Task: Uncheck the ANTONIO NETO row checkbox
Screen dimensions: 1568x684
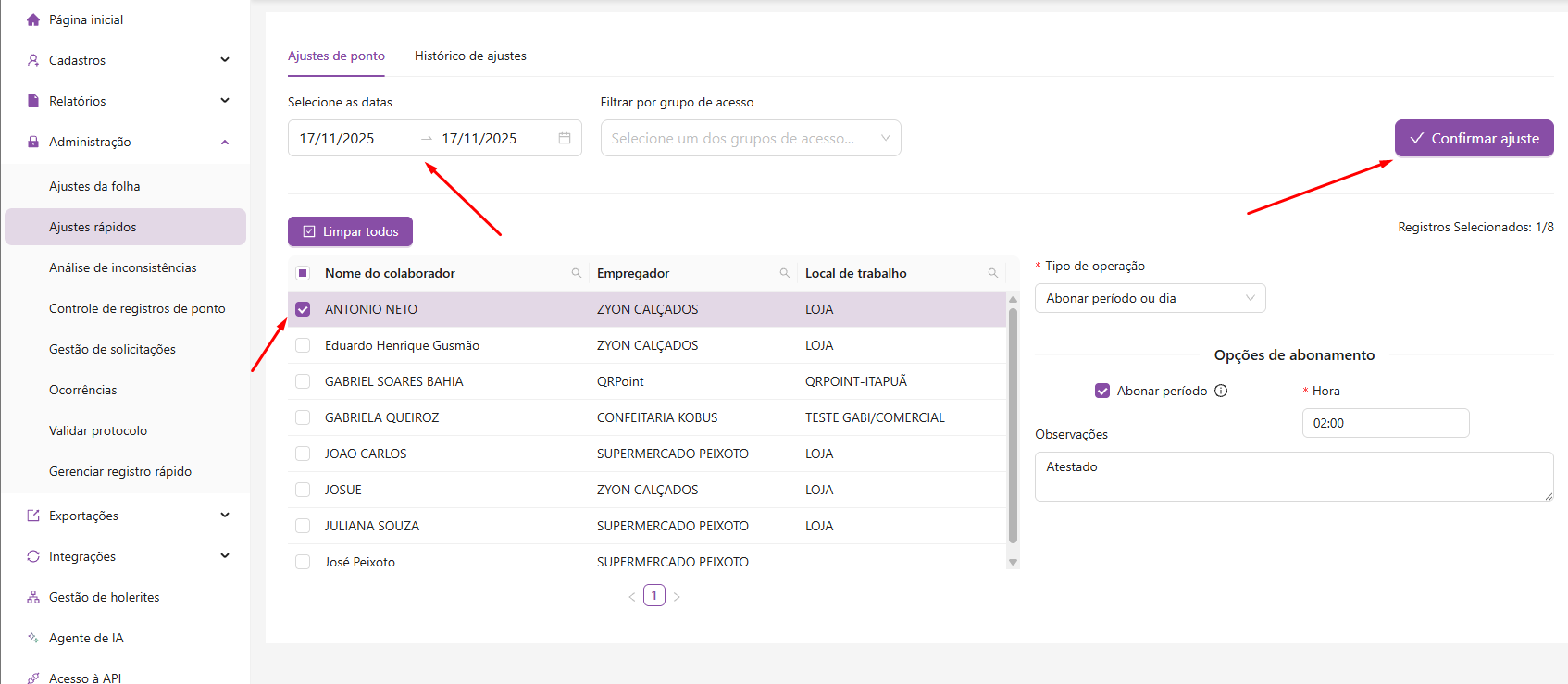Action: click(303, 309)
